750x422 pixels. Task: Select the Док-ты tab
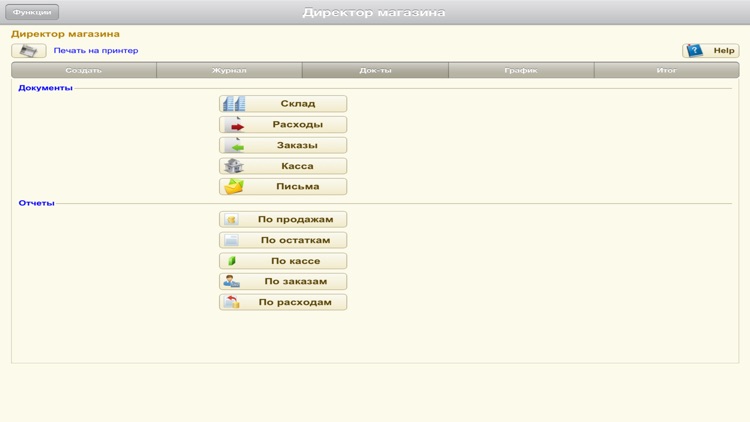[375, 70]
